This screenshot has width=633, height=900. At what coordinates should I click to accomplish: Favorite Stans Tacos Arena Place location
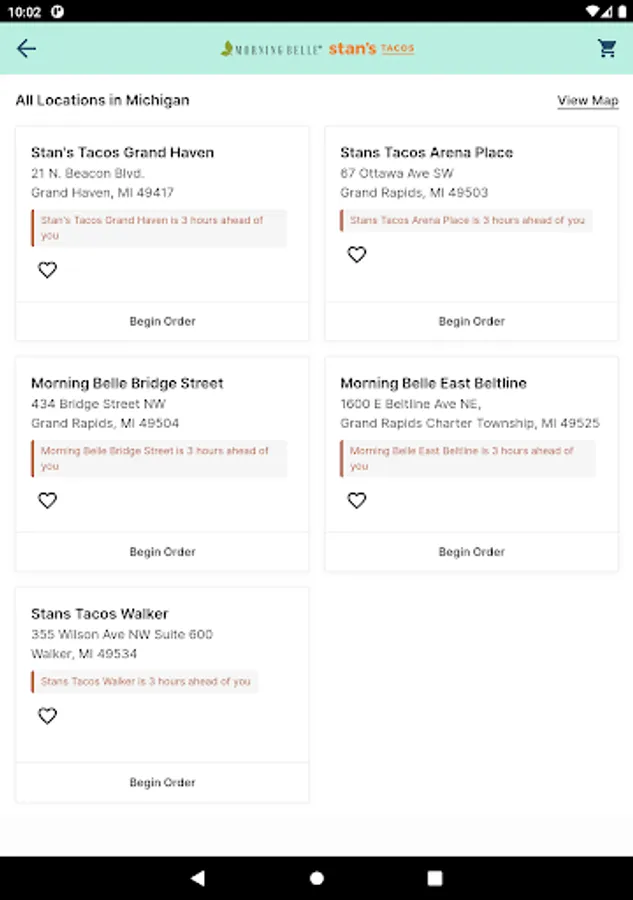point(357,255)
